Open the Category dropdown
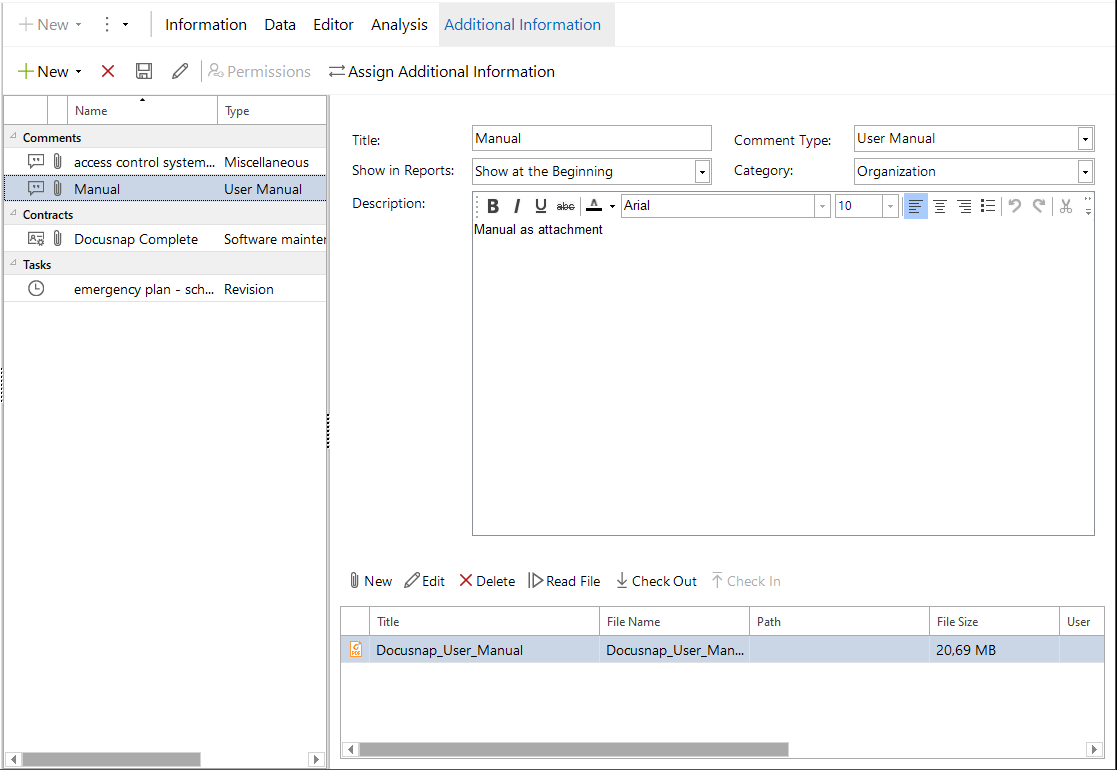 tap(1085, 172)
